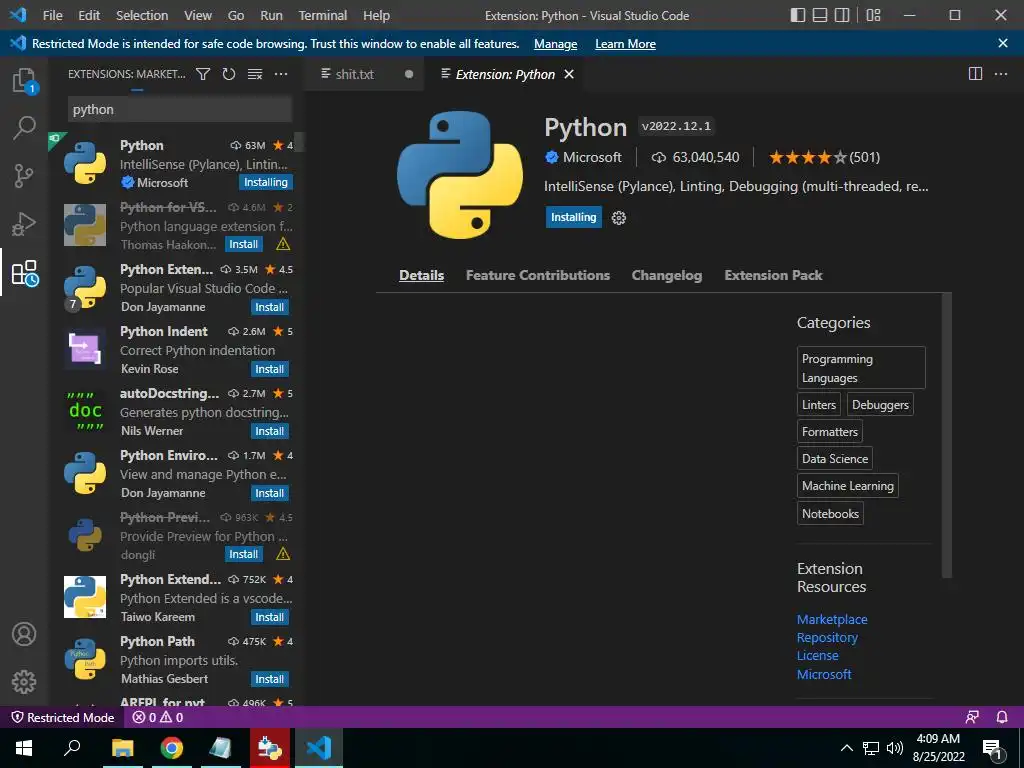Open the Search view in activity bar
The width and height of the screenshot is (1024, 768).
(24, 128)
